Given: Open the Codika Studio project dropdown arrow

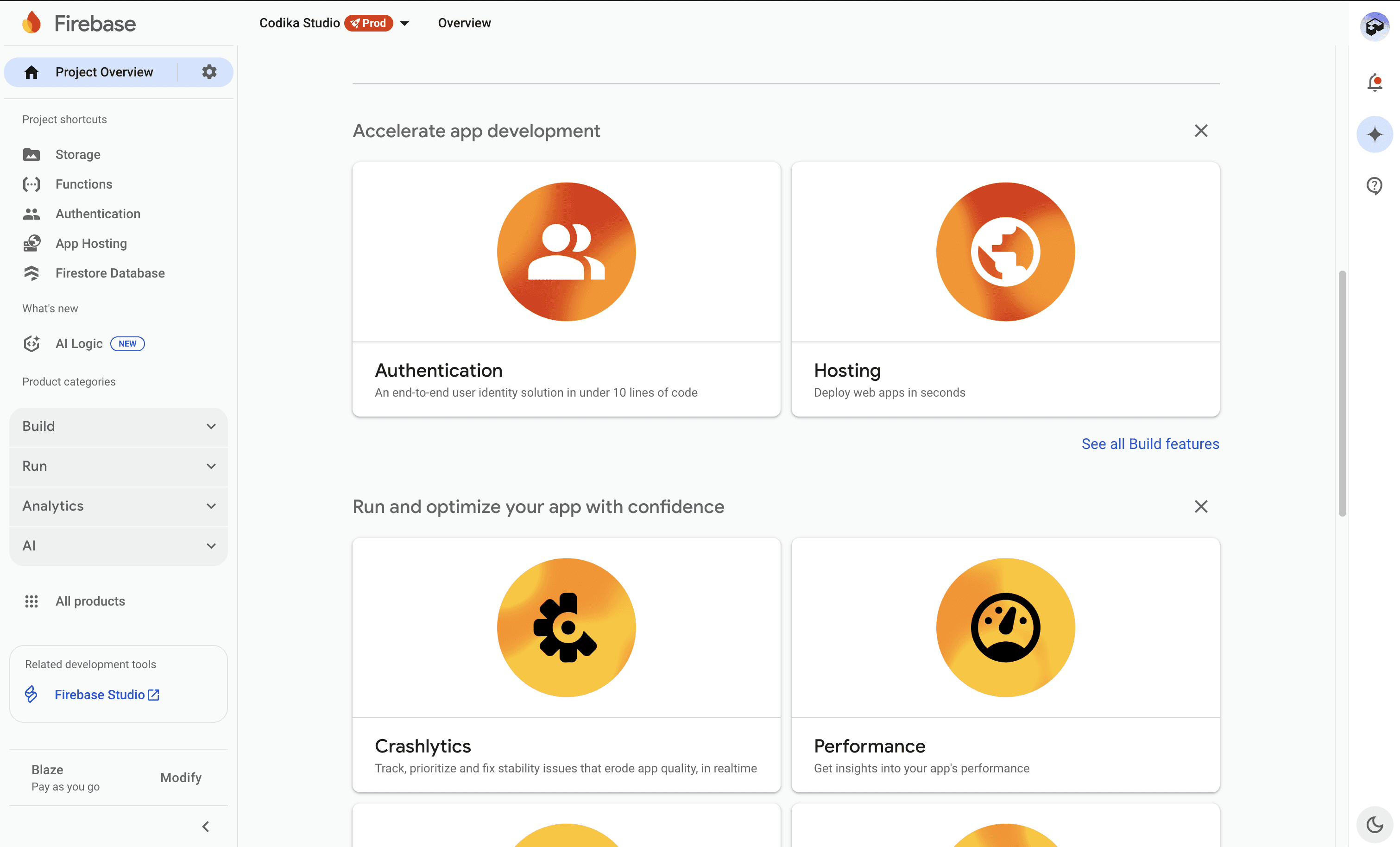Looking at the screenshot, I should tap(404, 23).
